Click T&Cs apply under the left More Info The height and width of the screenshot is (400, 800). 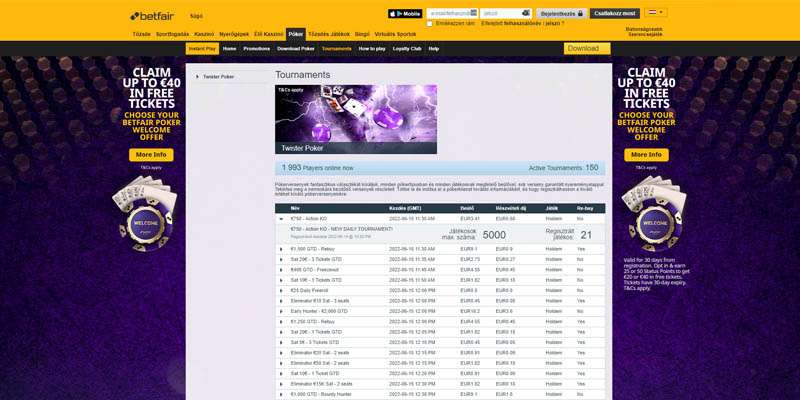coord(151,167)
